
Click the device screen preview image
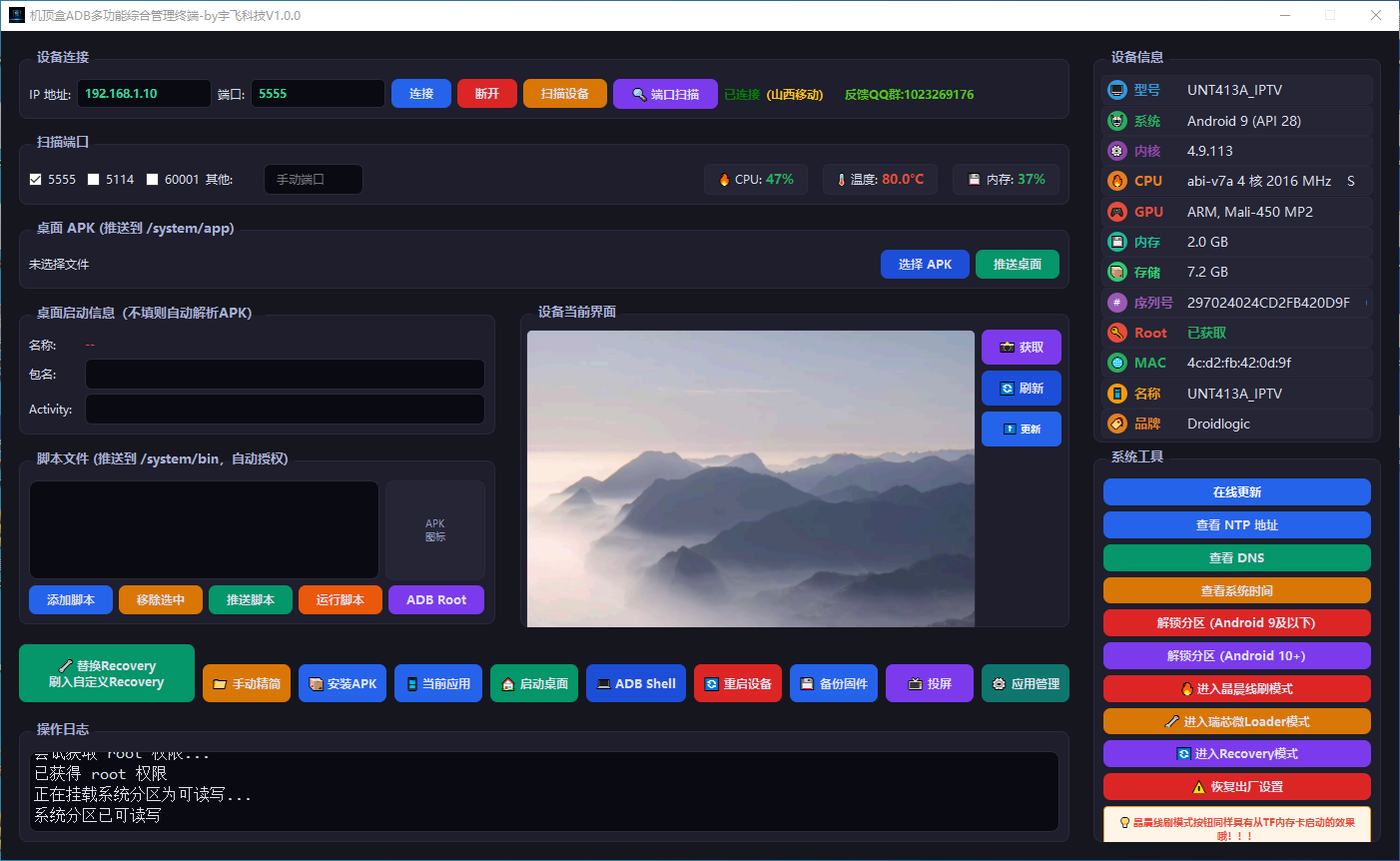tap(751, 478)
